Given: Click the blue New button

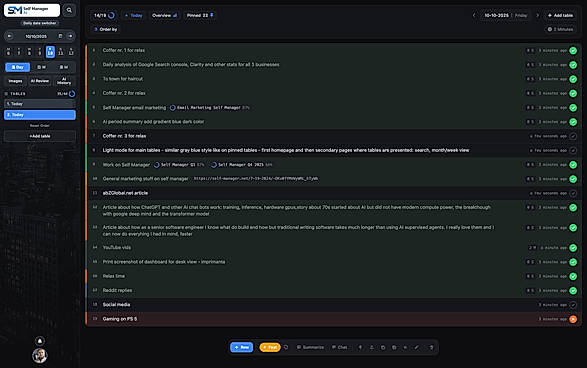Looking at the screenshot, I should (x=241, y=347).
